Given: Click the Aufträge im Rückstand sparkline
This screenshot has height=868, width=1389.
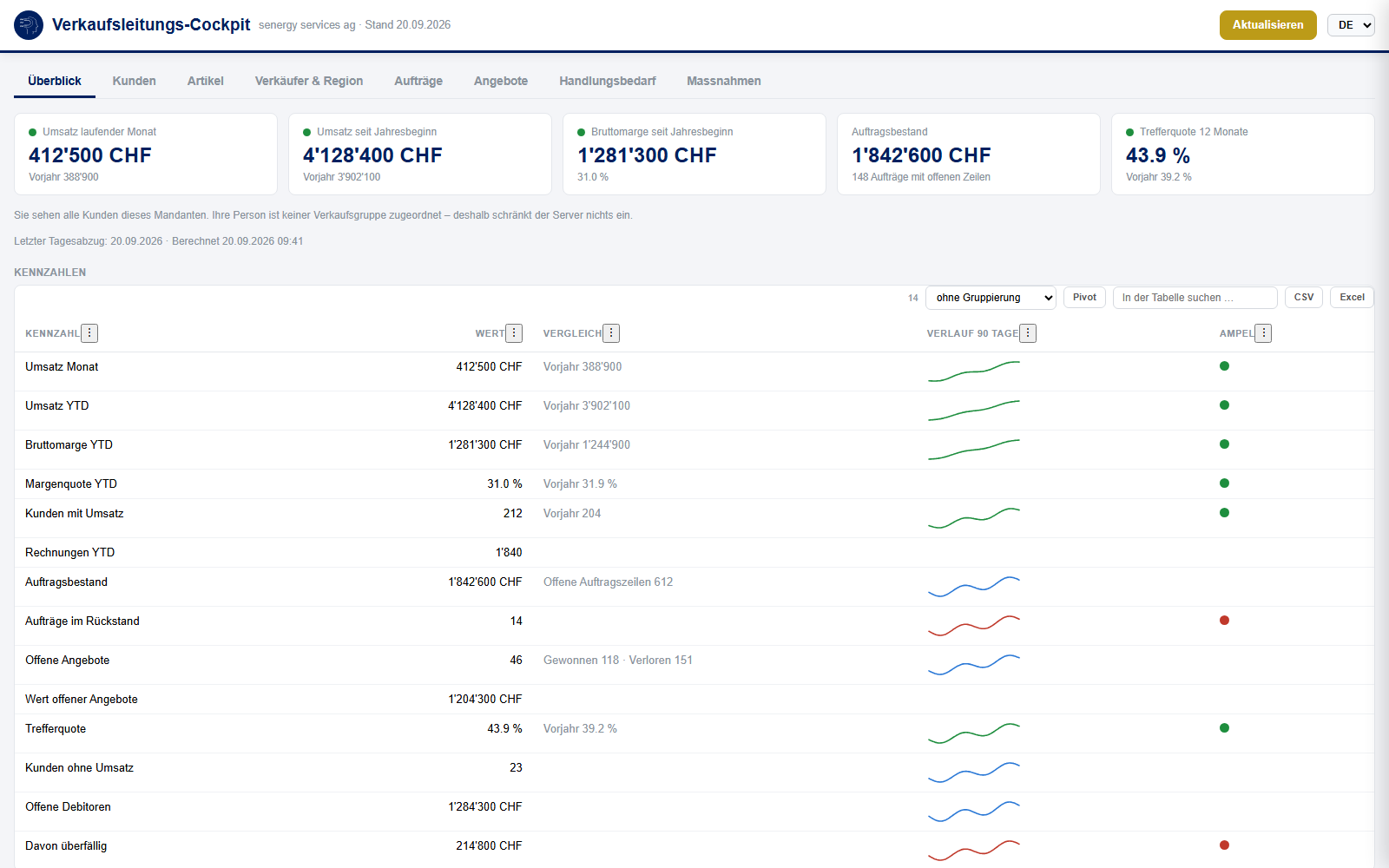Looking at the screenshot, I should tap(974, 626).
